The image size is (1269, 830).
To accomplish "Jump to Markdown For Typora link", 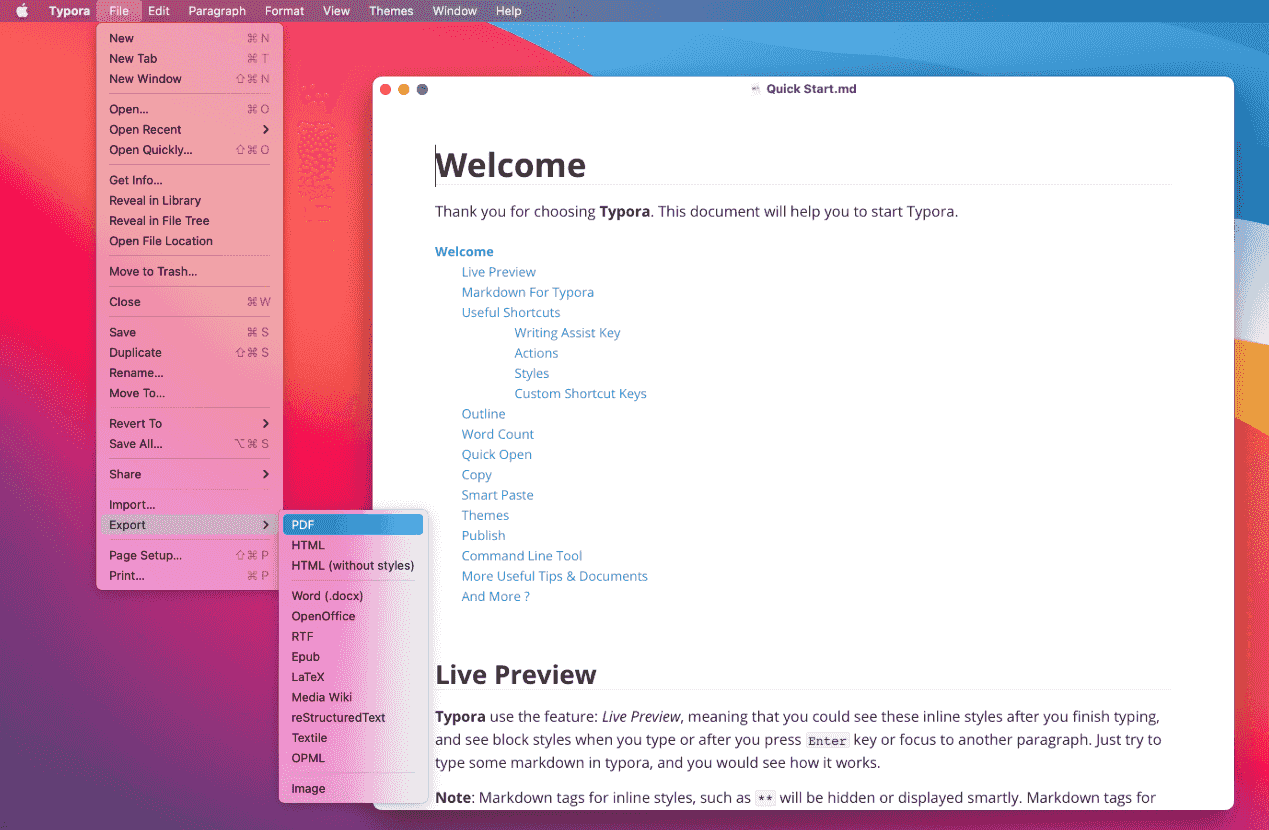I will pos(527,293).
